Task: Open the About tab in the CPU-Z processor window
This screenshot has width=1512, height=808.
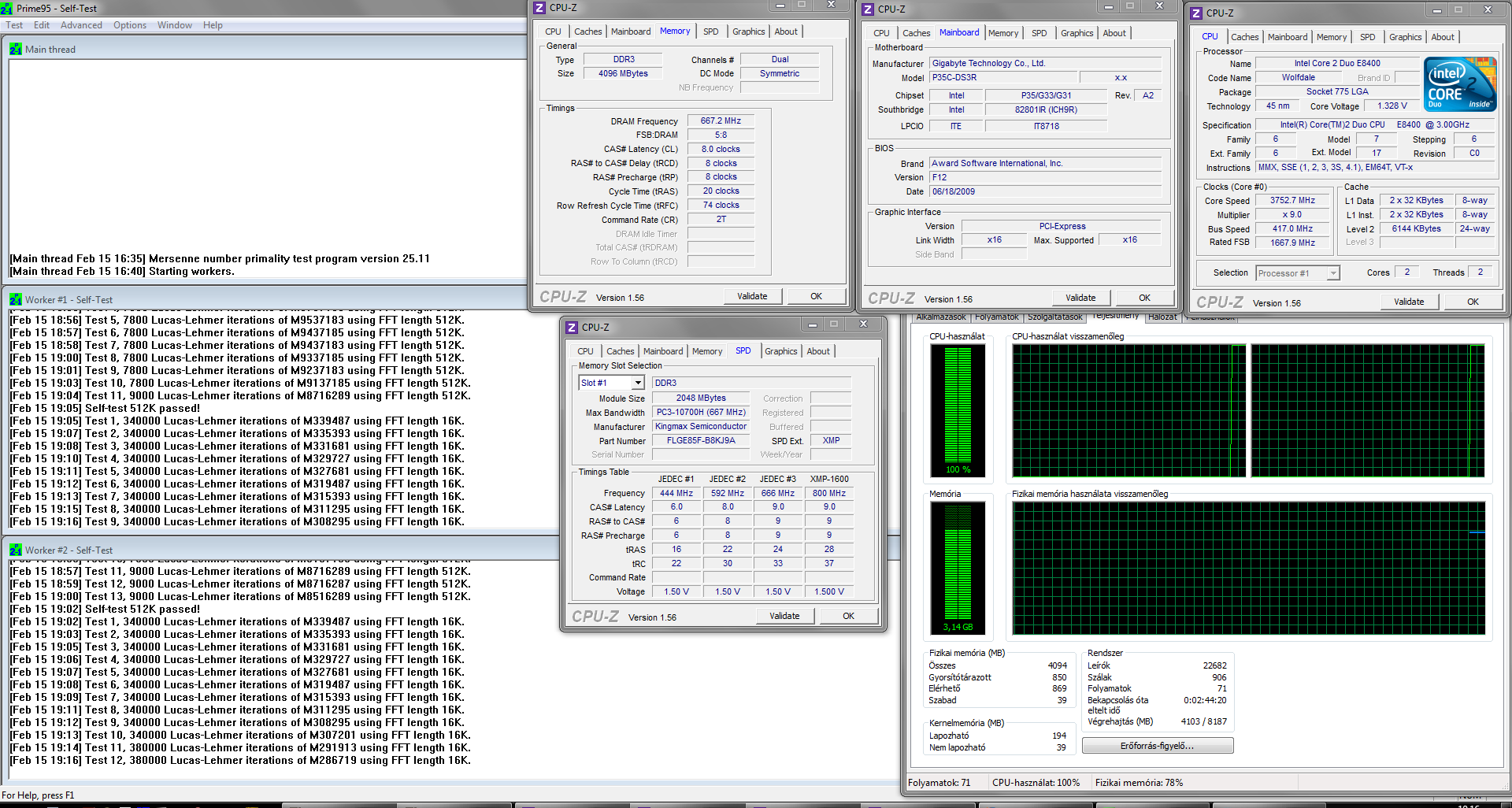Action: [x=1443, y=37]
